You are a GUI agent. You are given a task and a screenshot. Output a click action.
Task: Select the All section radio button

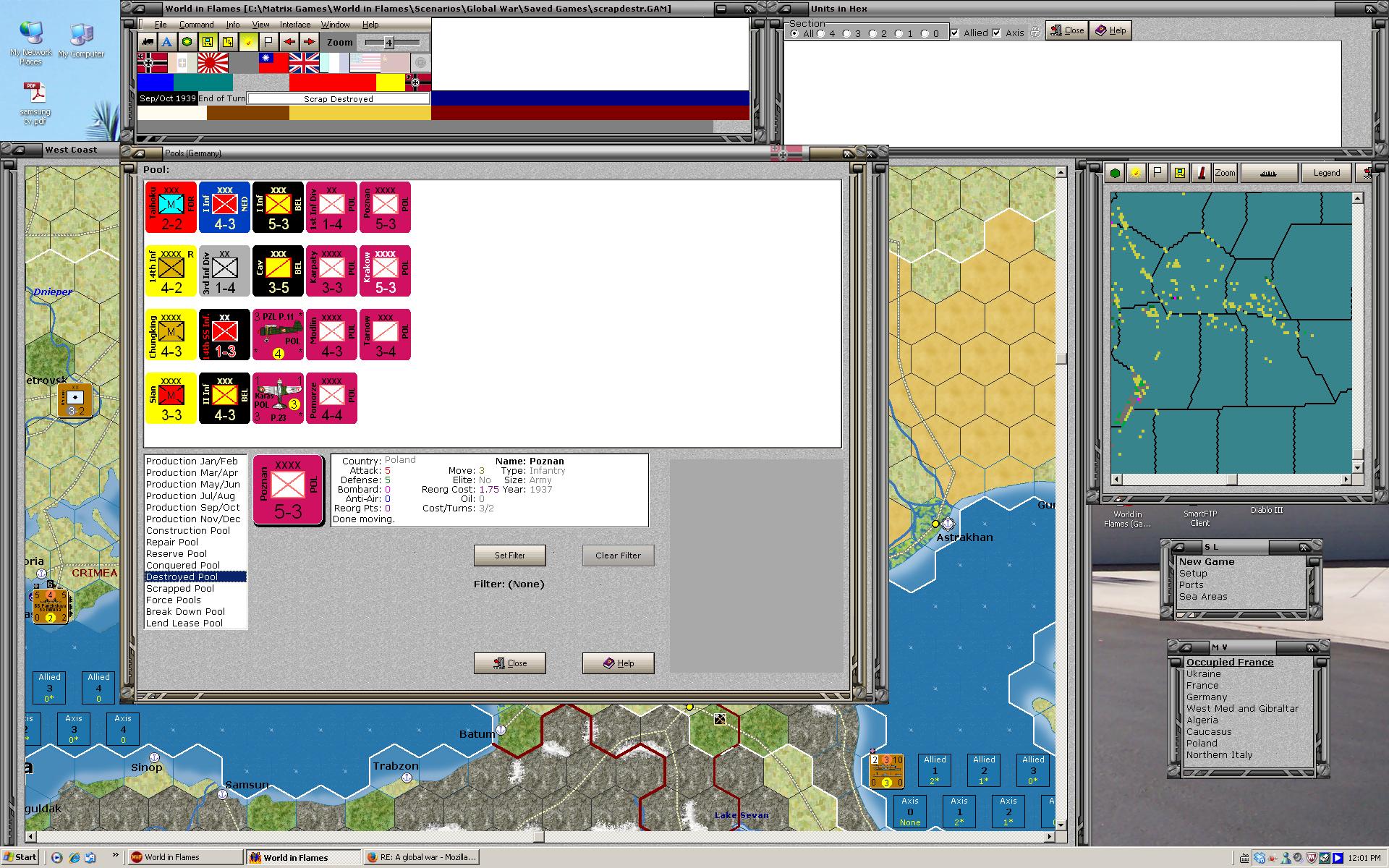click(x=795, y=33)
